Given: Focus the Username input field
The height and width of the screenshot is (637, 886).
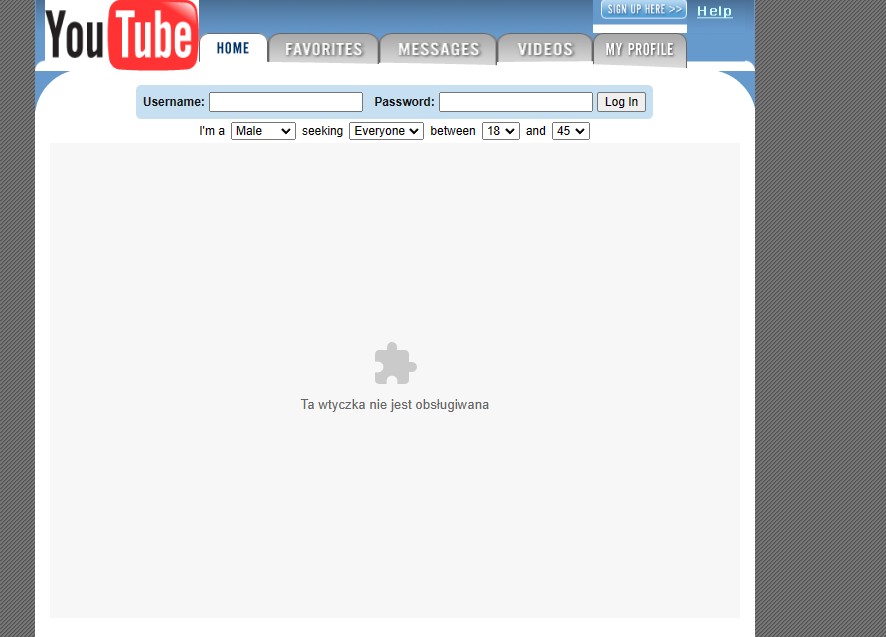Looking at the screenshot, I should click(x=285, y=102).
